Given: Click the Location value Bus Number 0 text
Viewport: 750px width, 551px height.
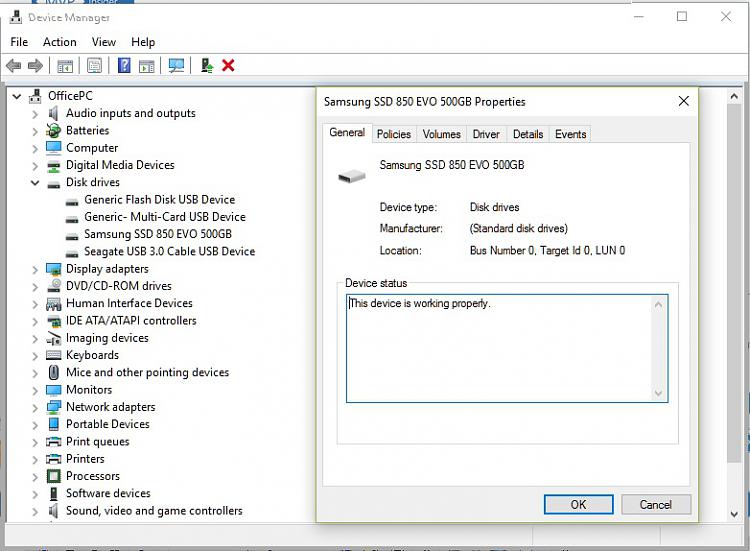Looking at the screenshot, I should (x=547, y=250).
